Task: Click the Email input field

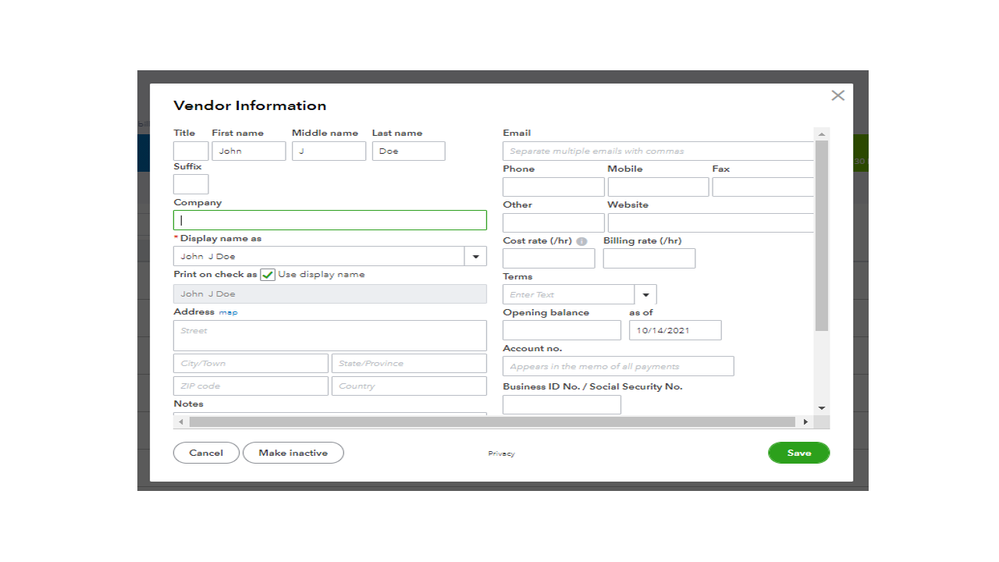Action: click(x=658, y=151)
